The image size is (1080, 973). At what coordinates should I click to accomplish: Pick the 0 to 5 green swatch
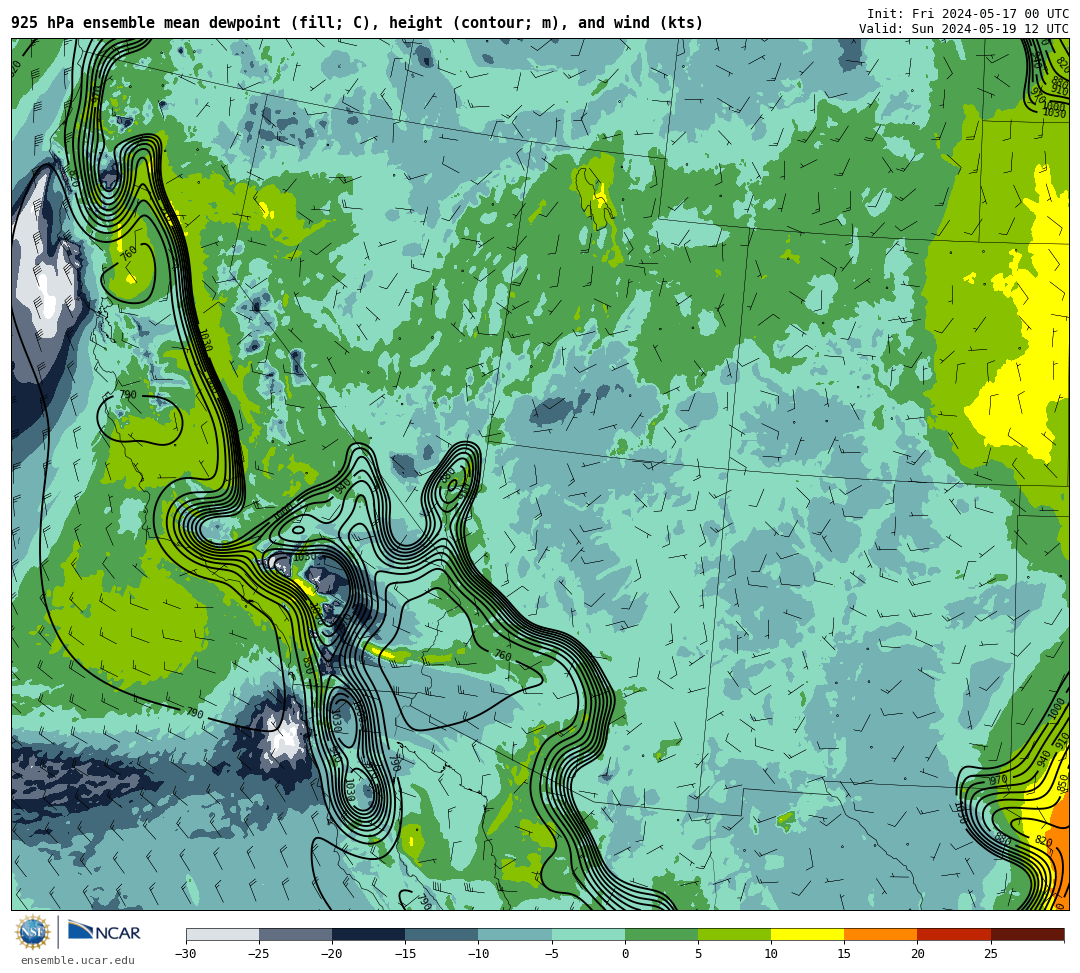pos(661,934)
